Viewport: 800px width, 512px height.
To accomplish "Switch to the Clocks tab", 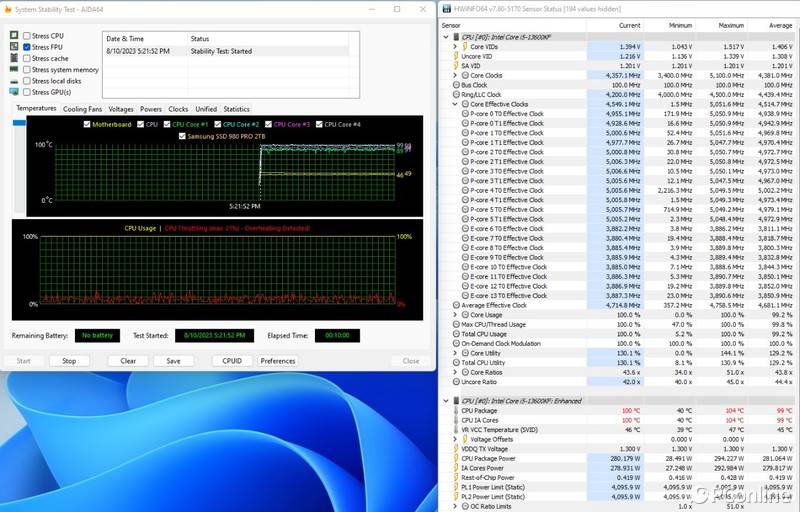I will [x=178, y=109].
